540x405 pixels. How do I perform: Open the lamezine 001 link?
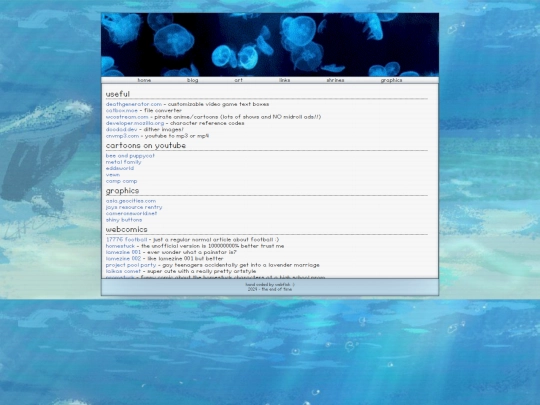tap(123, 252)
